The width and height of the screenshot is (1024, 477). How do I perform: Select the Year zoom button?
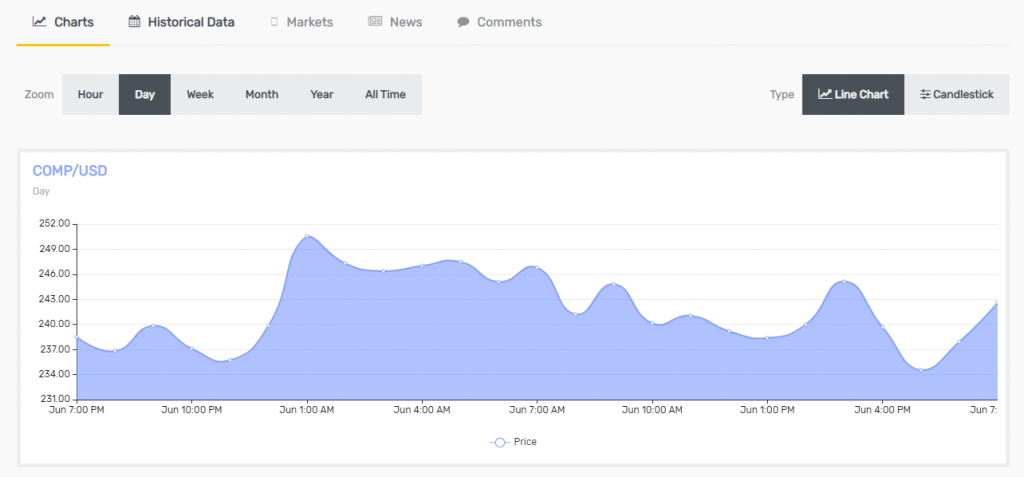[322, 95]
